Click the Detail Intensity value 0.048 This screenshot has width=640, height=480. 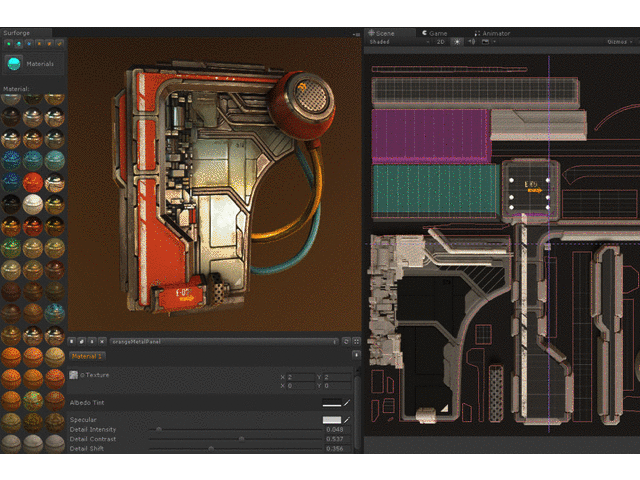pyautogui.click(x=338, y=429)
